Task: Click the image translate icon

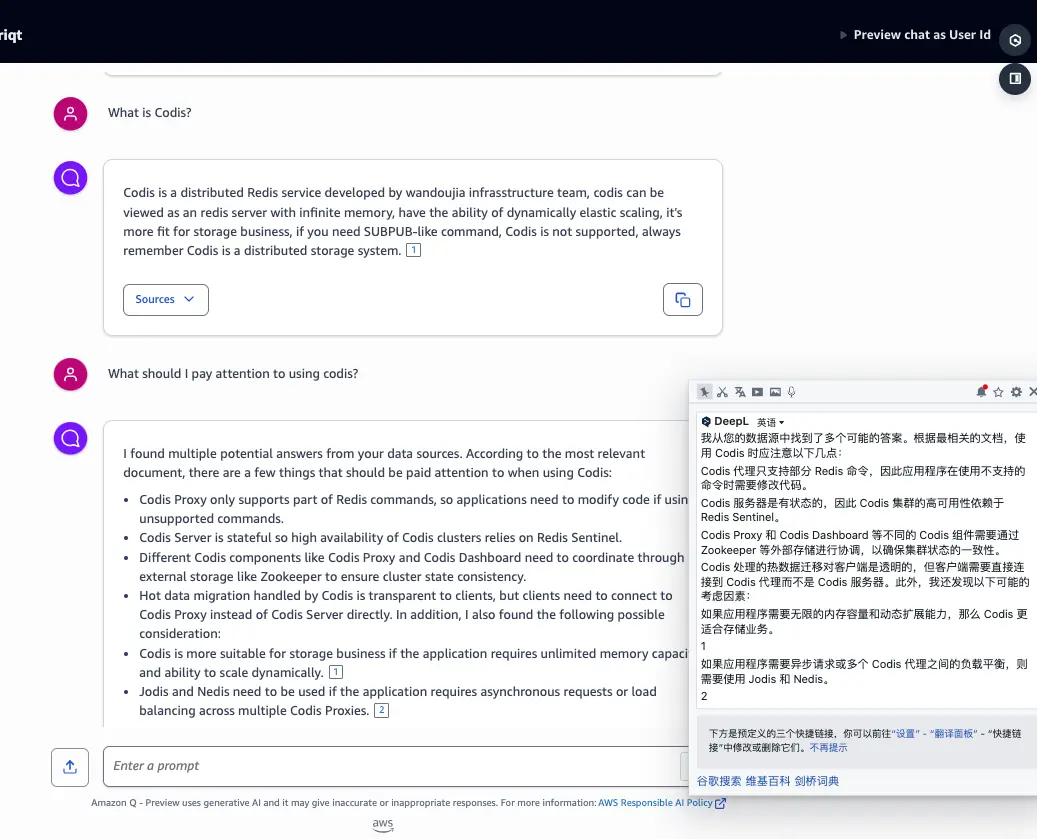Action: tap(775, 392)
